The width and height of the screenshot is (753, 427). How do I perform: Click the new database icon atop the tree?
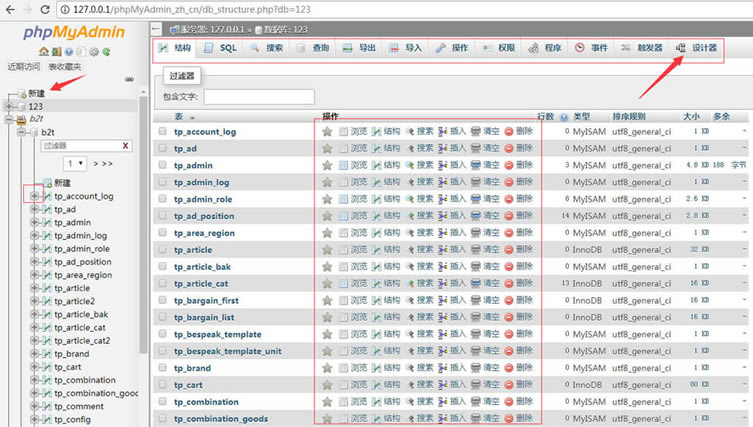pos(22,93)
